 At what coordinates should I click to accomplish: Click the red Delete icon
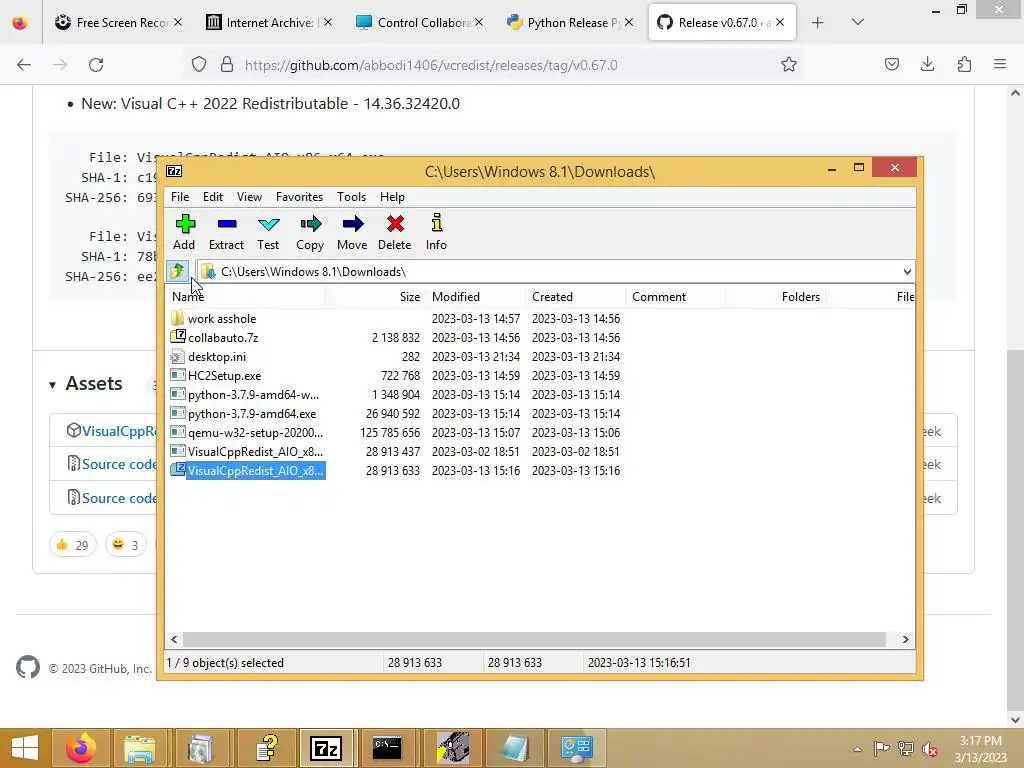394,232
